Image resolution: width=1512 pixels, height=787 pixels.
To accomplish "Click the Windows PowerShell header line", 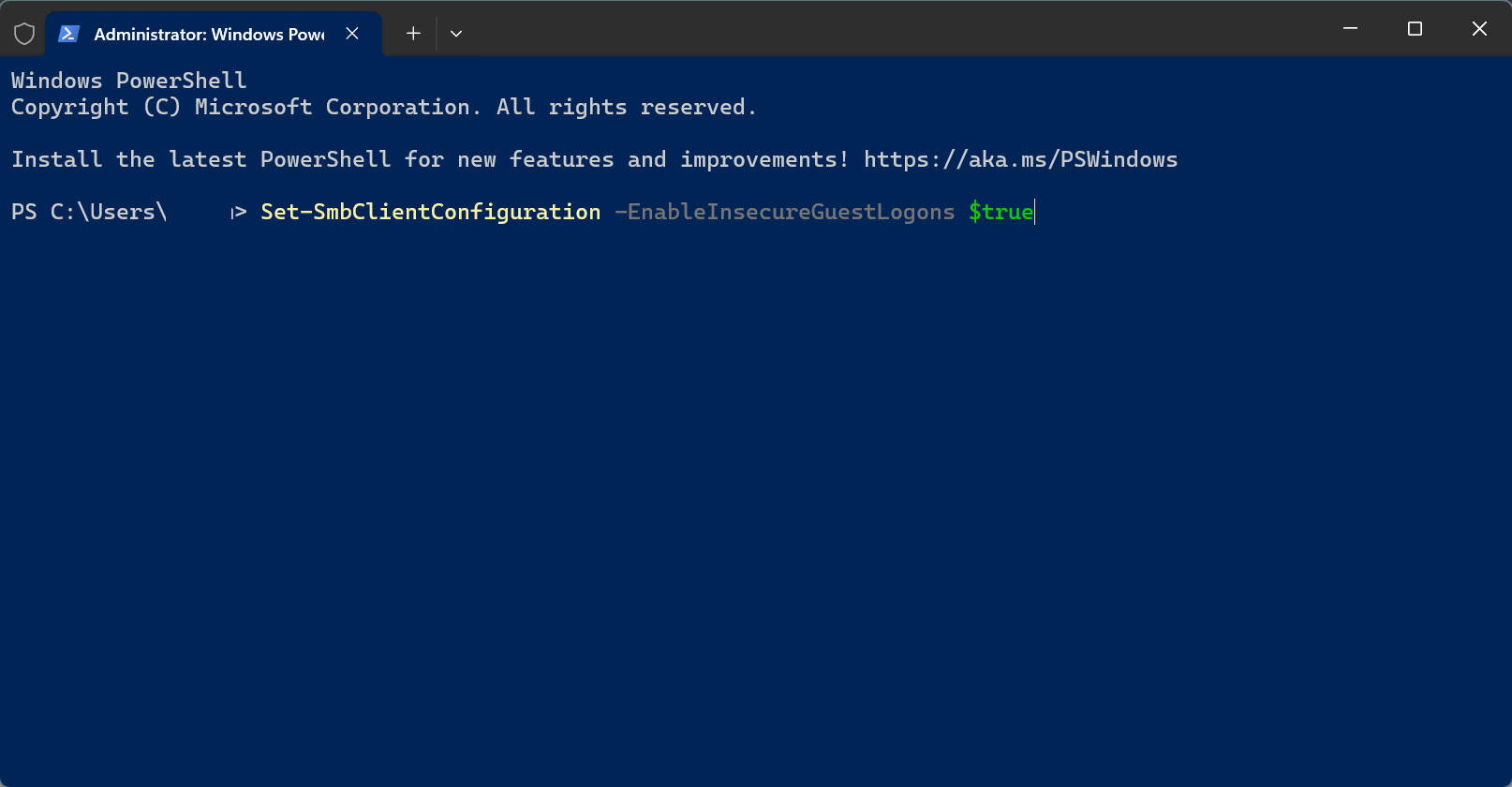I will click(x=129, y=81).
